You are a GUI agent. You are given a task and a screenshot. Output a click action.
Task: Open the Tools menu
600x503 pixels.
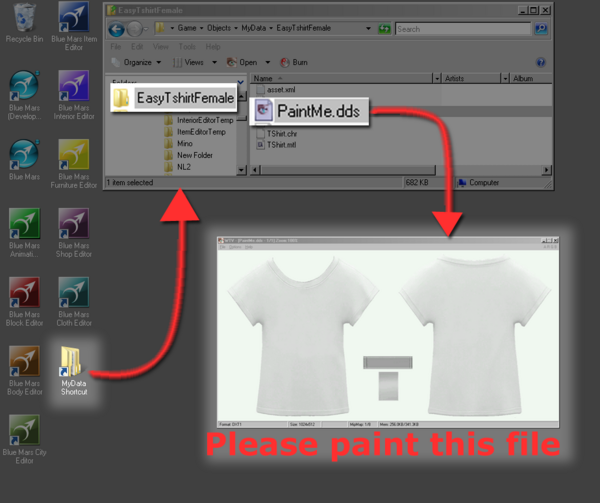click(x=187, y=47)
